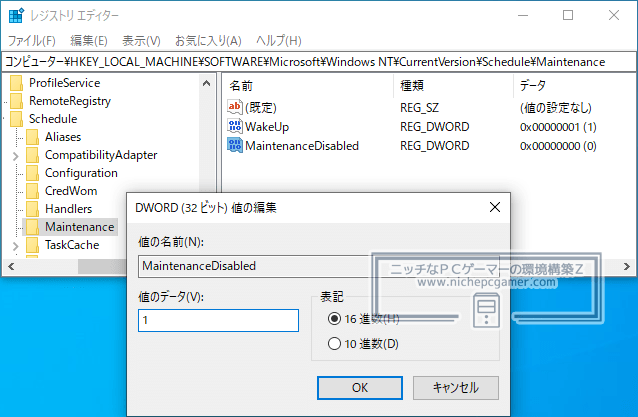Select the Handlers key
638x417 pixels.
(x=69, y=209)
